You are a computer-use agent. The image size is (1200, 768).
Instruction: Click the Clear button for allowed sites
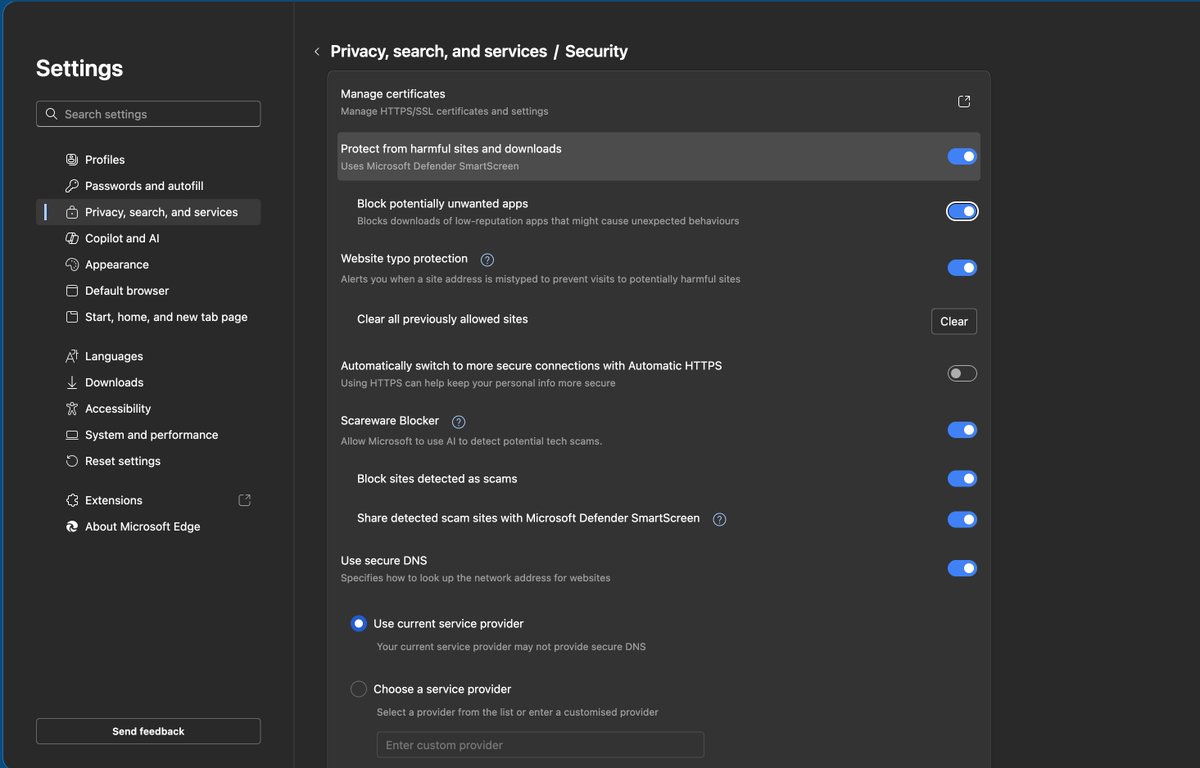tap(954, 321)
